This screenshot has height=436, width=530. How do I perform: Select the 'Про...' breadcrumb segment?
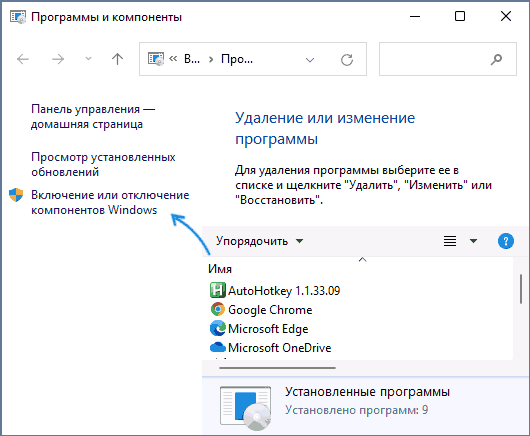point(237,59)
